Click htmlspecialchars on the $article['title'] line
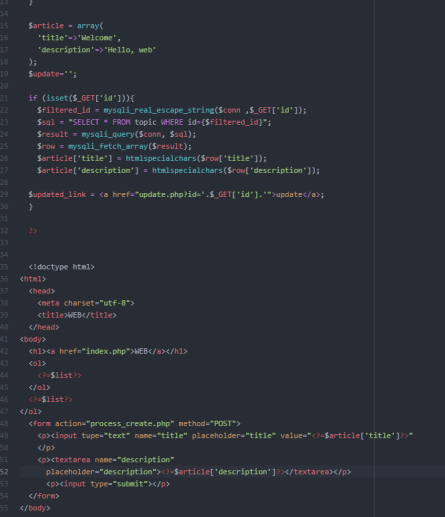The image size is (445, 517). (161, 158)
